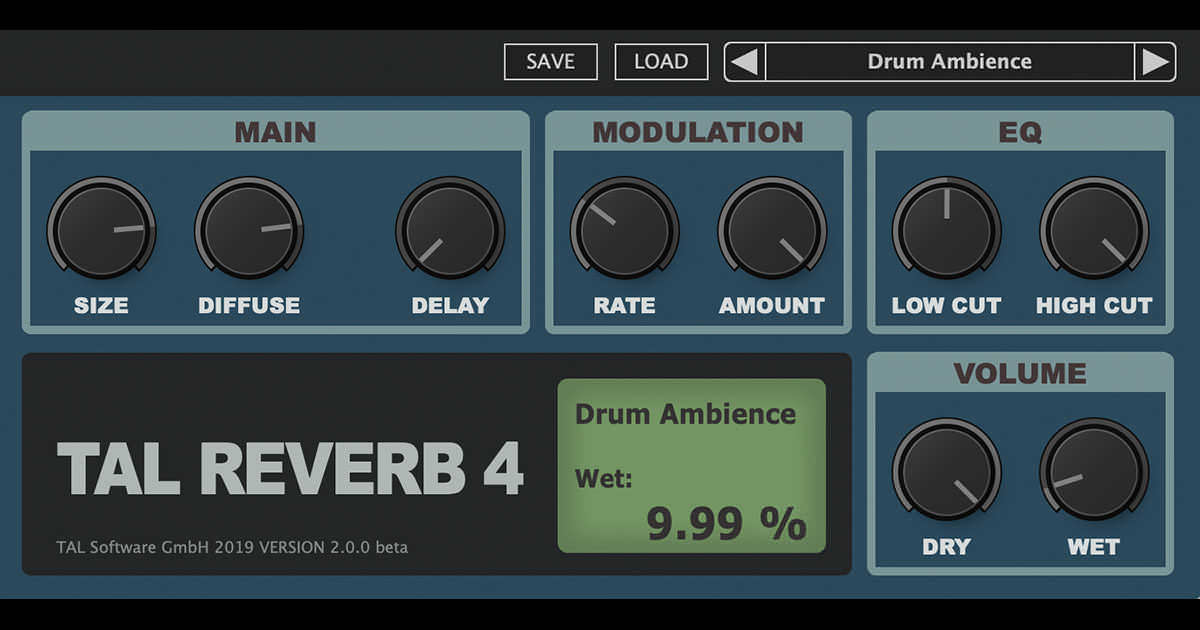Click the HIGH CUT knob
Screen dimensions: 1200x630
point(1094,229)
